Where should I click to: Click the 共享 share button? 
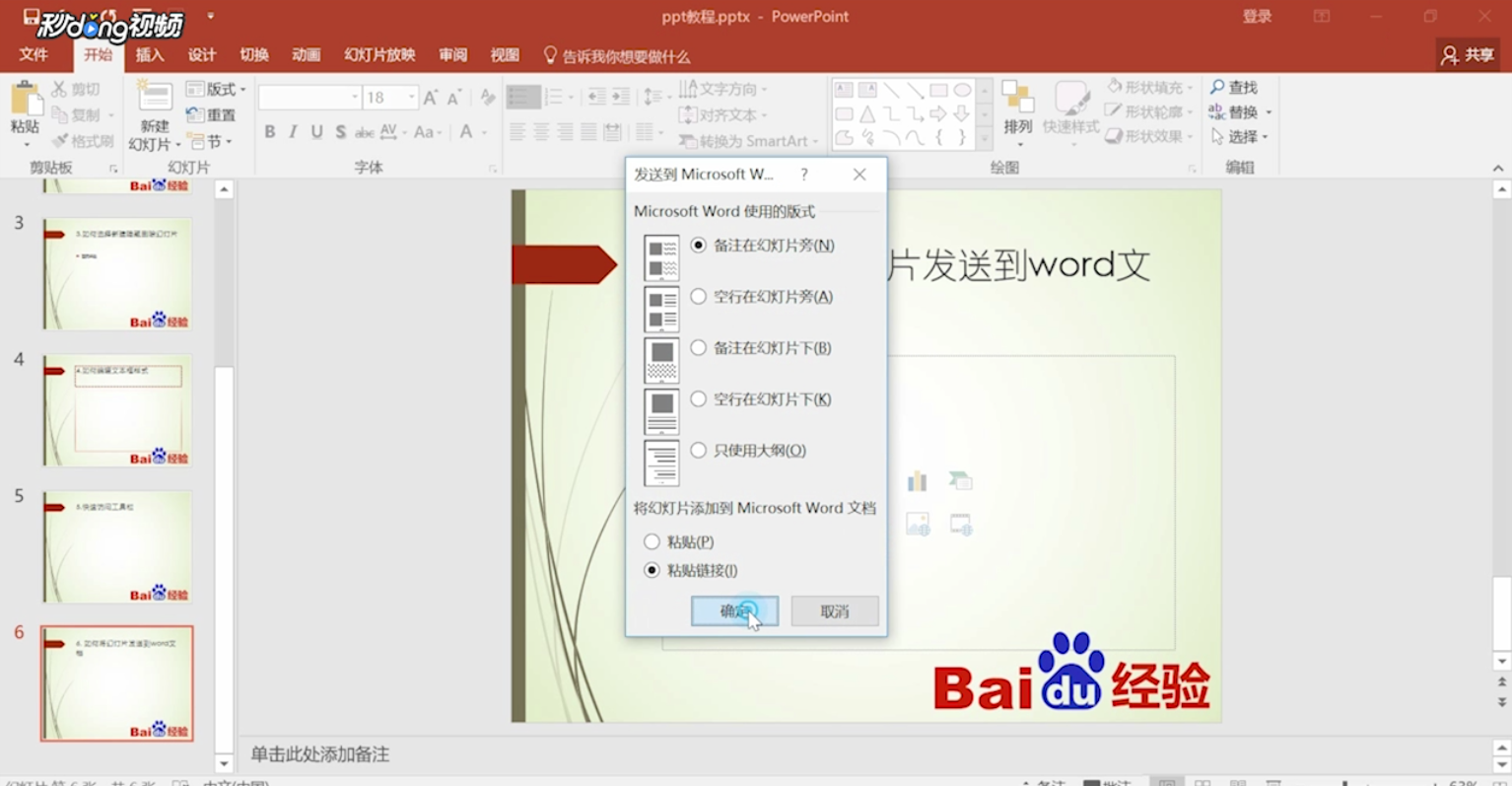tap(1468, 55)
